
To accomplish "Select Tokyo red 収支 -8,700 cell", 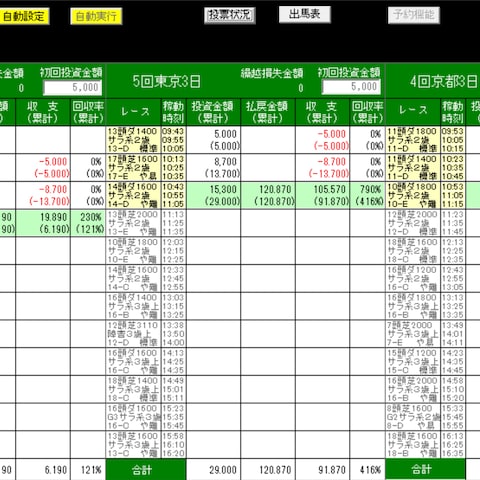I will click(323, 167).
